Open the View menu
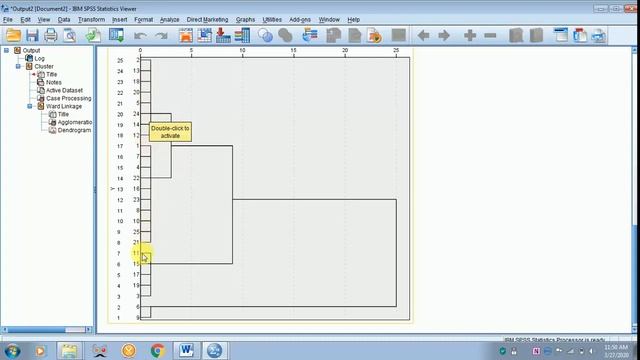Image resolution: width=640 pixels, height=360 pixels. 44,20
